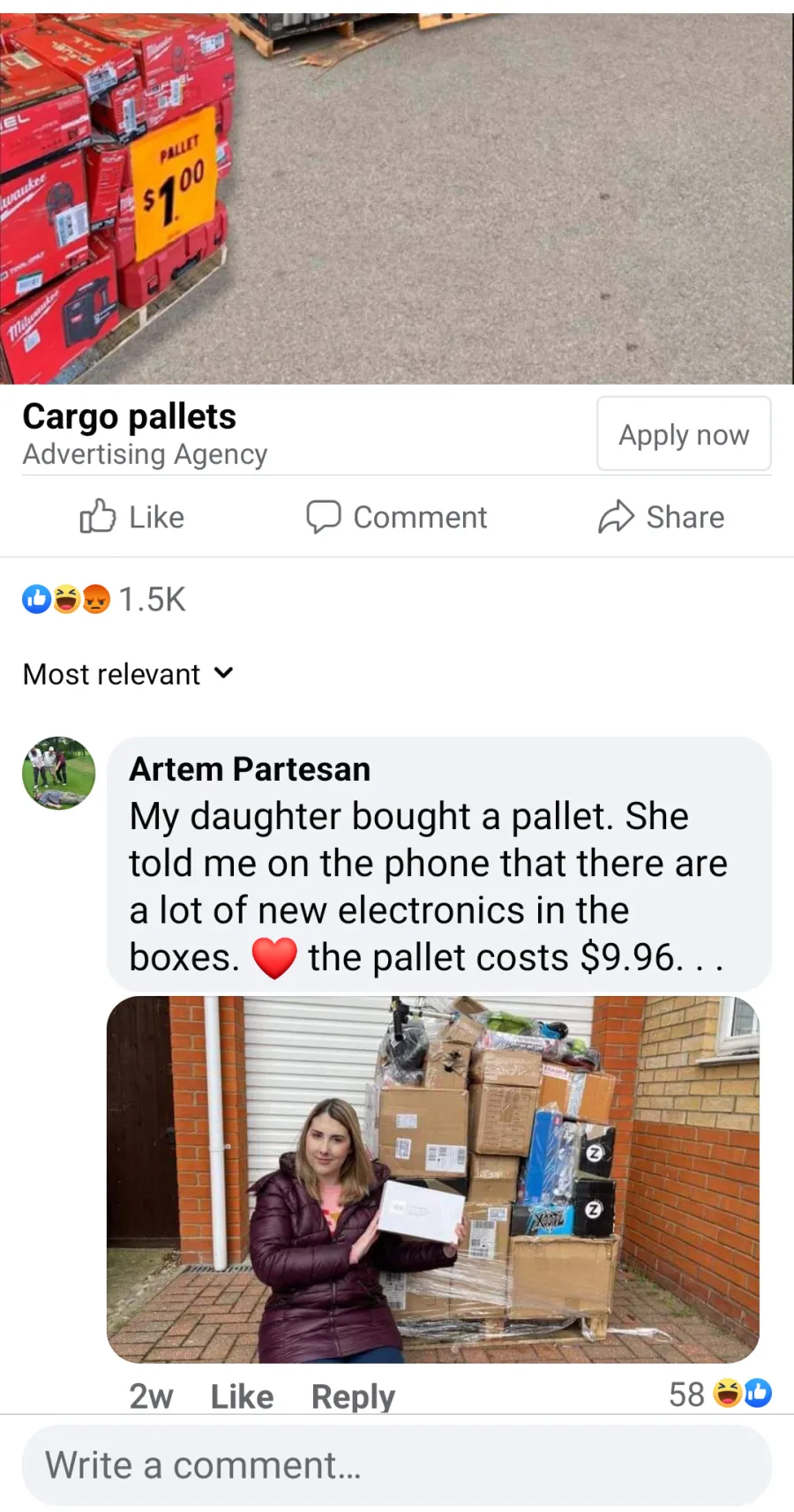Click the chevron next to Most relevant
Viewport: 794px width, 1512px height.
click(224, 673)
